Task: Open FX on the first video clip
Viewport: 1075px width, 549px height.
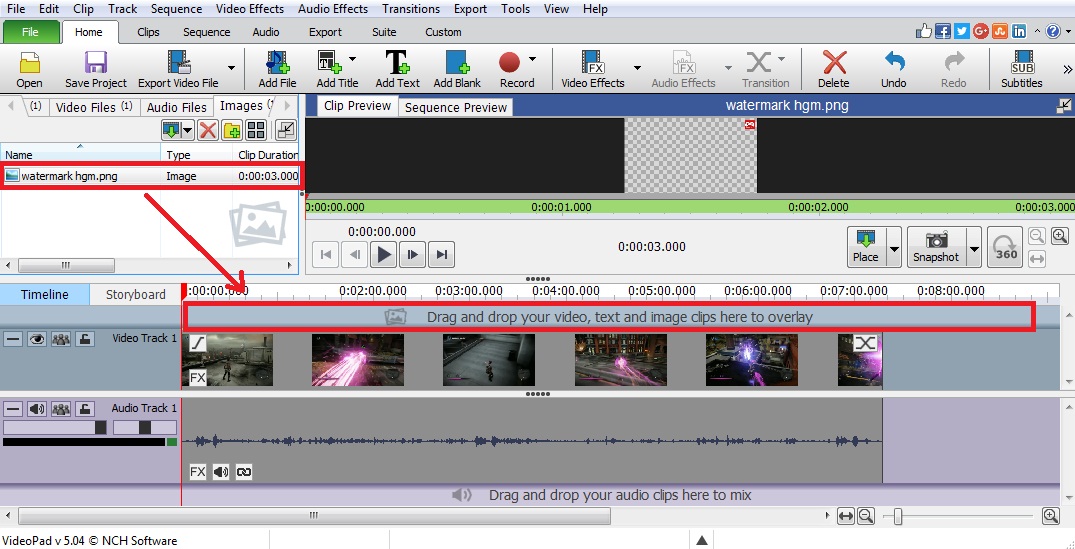Action: coord(197,378)
